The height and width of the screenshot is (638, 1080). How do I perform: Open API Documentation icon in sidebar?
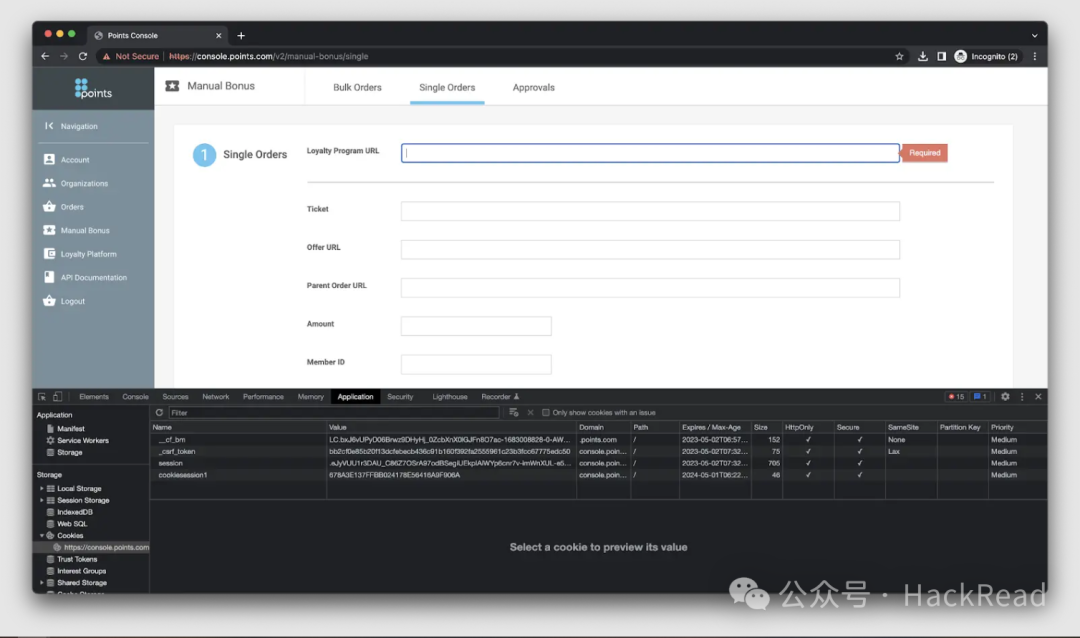click(49, 277)
